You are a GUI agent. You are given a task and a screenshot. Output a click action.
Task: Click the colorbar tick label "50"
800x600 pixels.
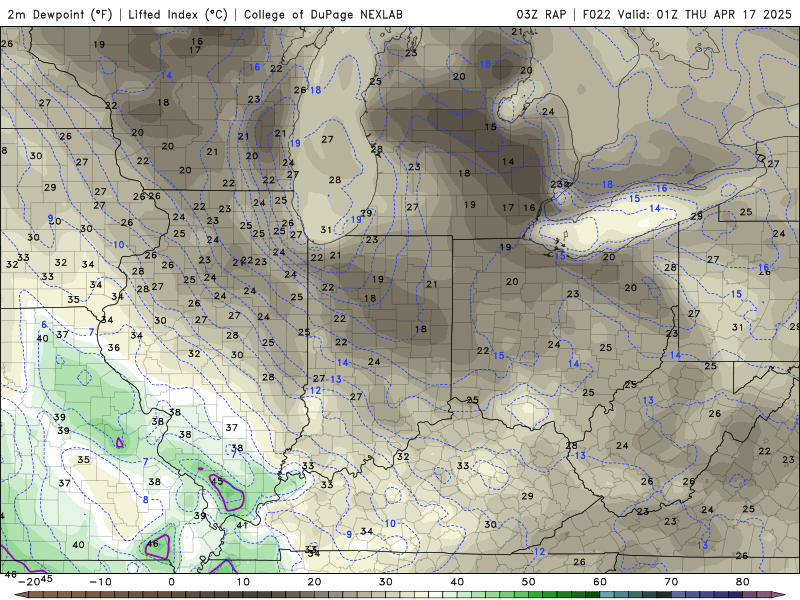click(529, 582)
